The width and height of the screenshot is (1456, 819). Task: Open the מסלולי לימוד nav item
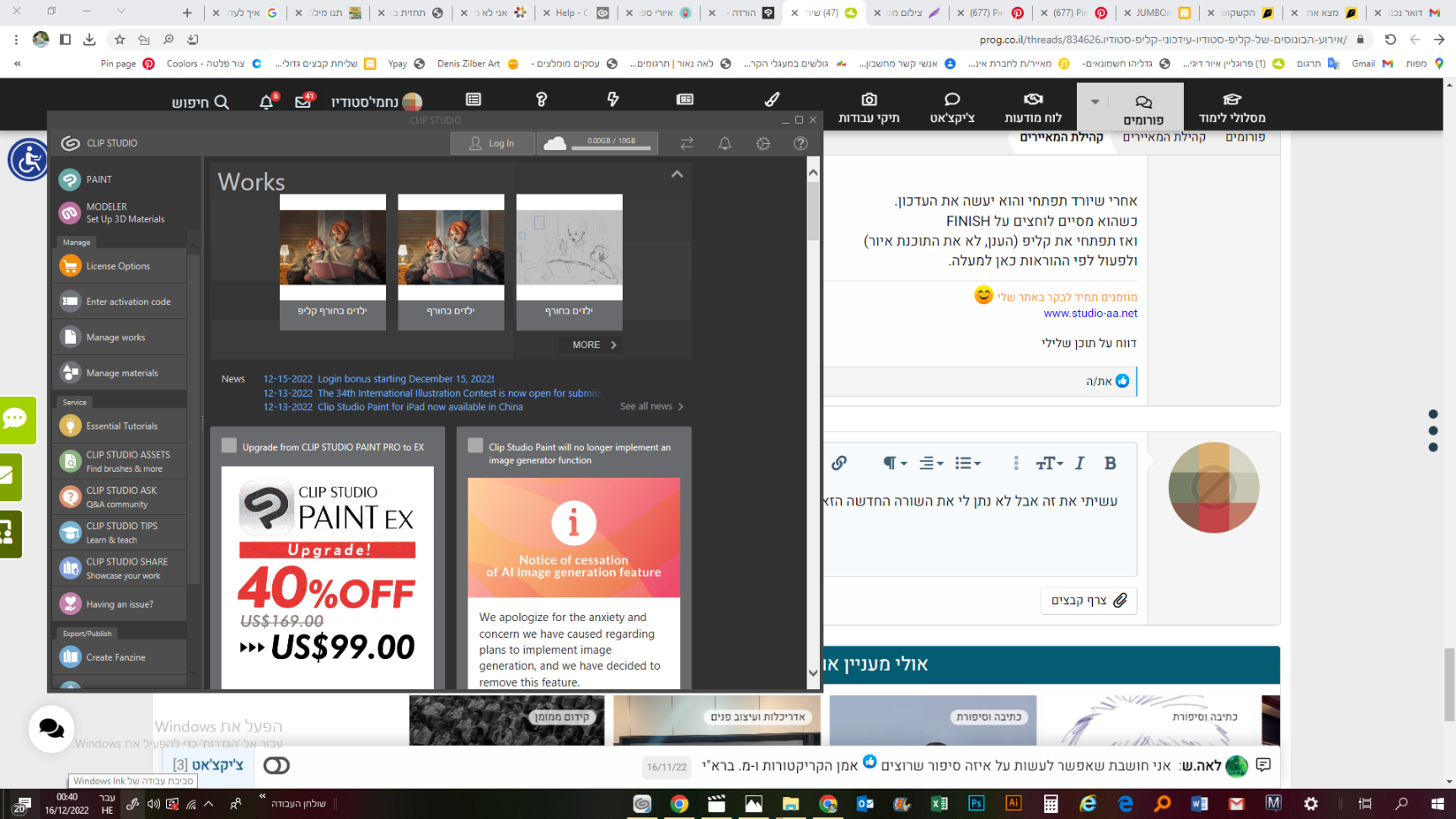pos(1232,108)
